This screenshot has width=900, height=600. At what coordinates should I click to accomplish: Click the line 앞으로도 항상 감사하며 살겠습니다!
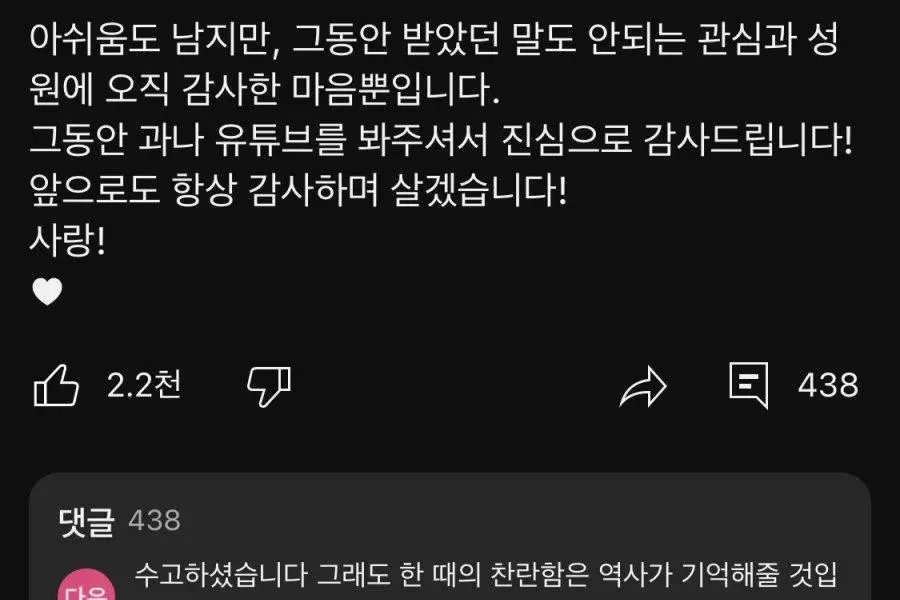tap(298, 190)
